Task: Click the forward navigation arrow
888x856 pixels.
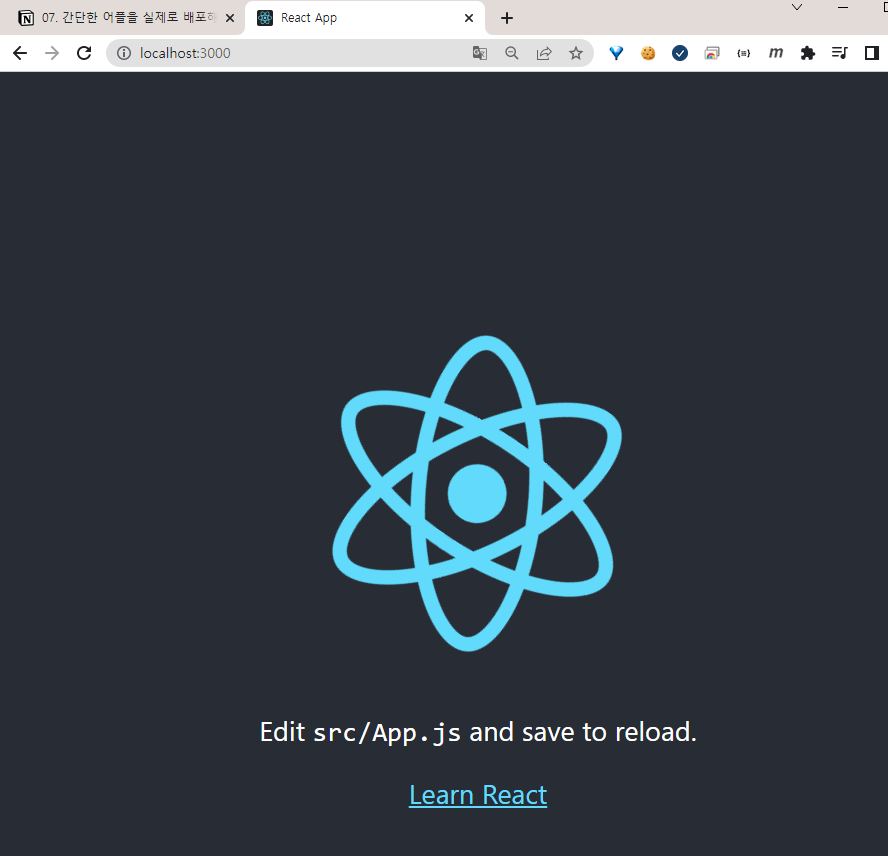Action: coord(52,53)
